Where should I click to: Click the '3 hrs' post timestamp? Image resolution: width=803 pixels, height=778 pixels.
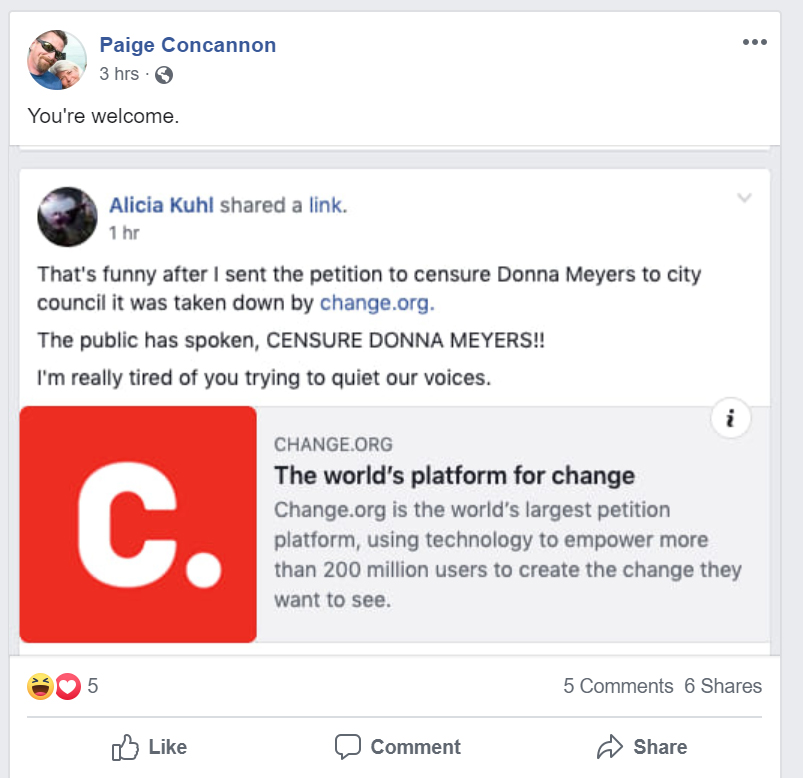(x=119, y=74)
